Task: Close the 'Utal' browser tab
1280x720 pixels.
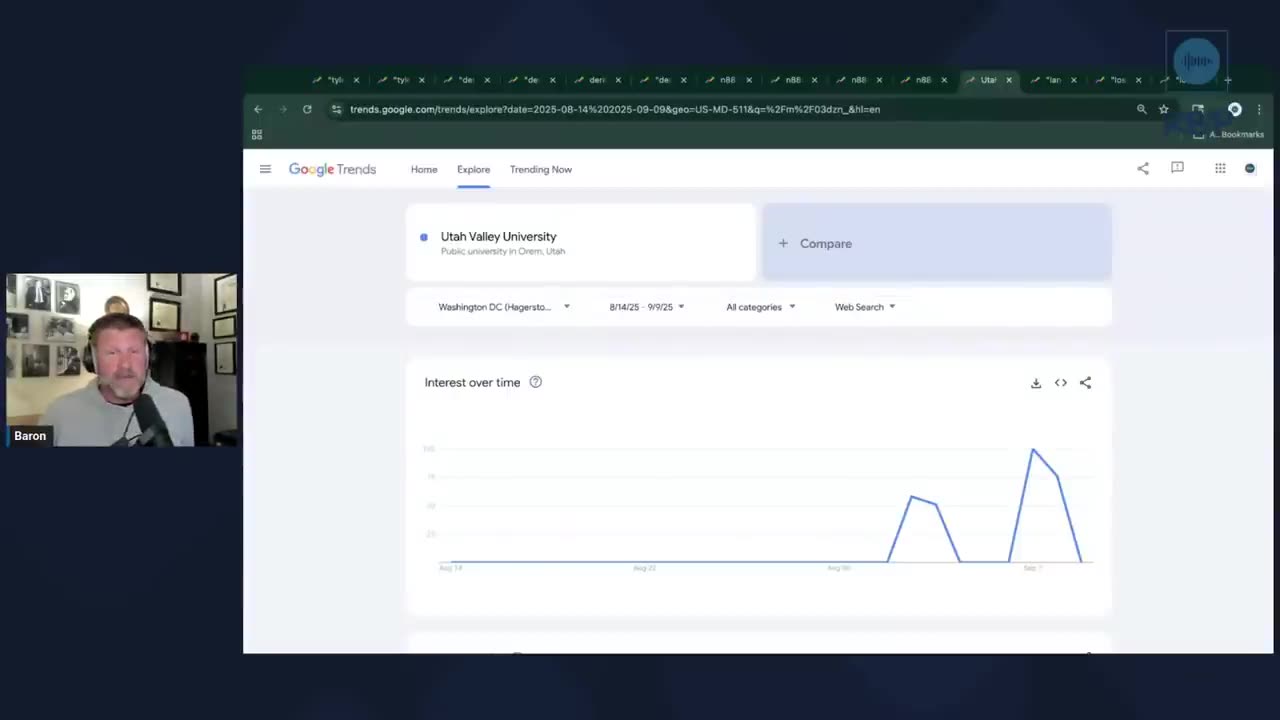Action: [1009, 80]
